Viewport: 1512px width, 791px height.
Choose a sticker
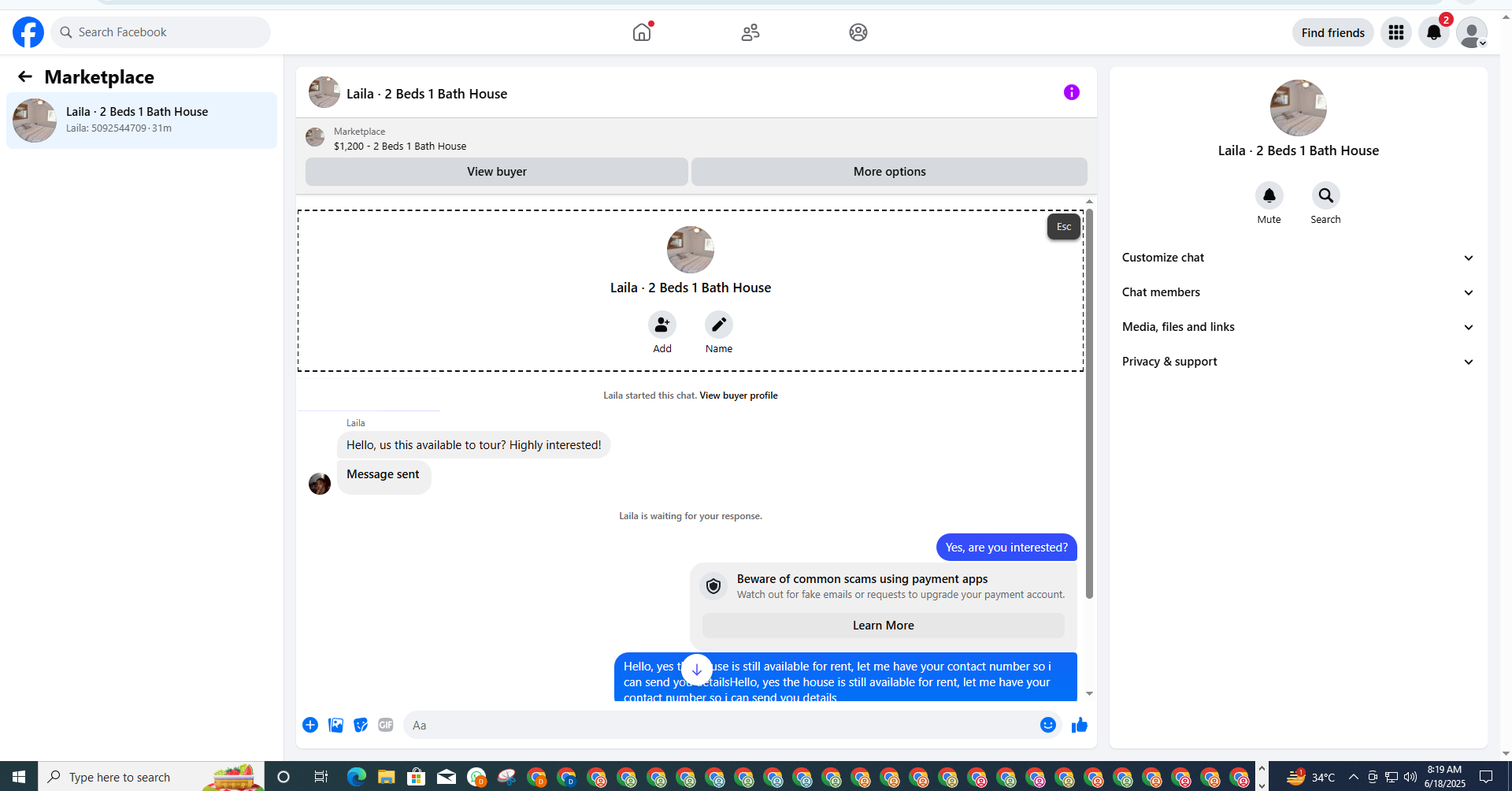(361, 725)
